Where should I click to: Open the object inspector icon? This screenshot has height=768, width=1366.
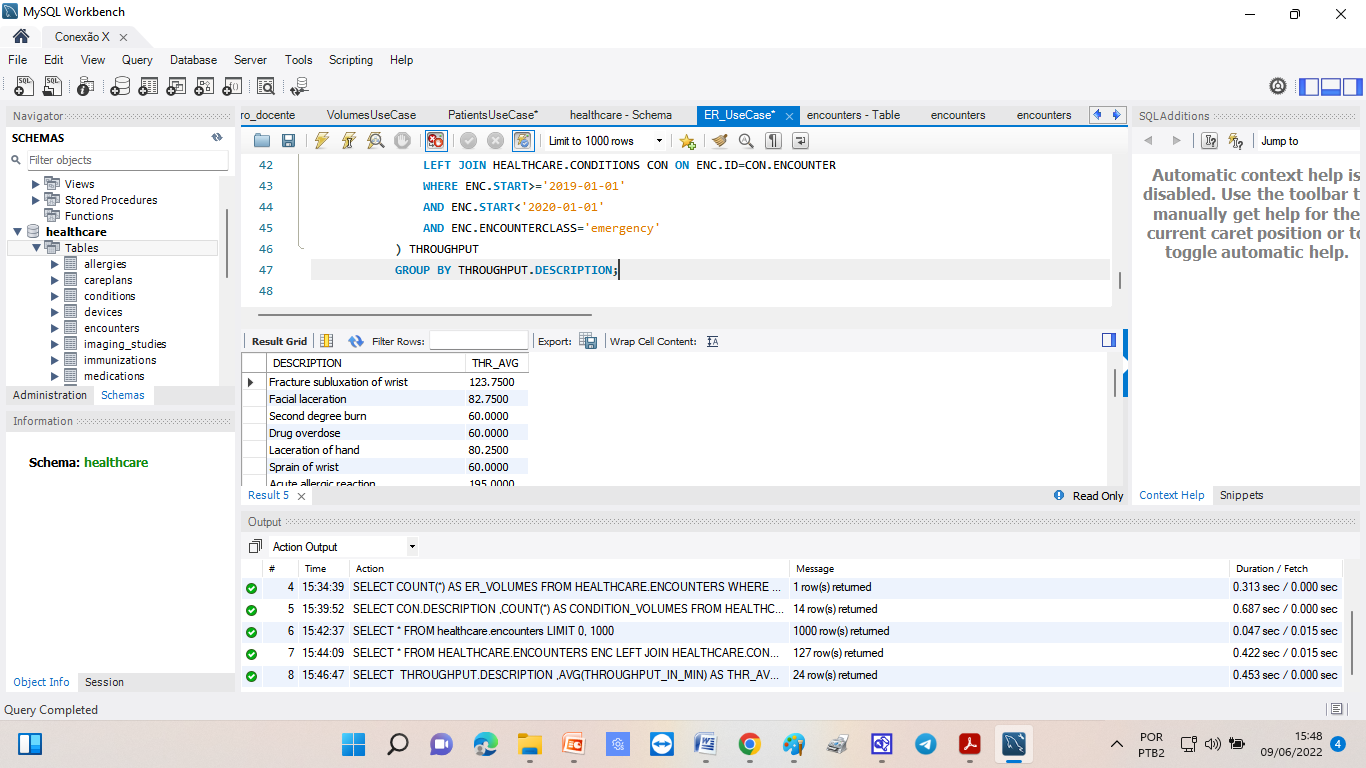pyautogui.click(x=86, y=87)
